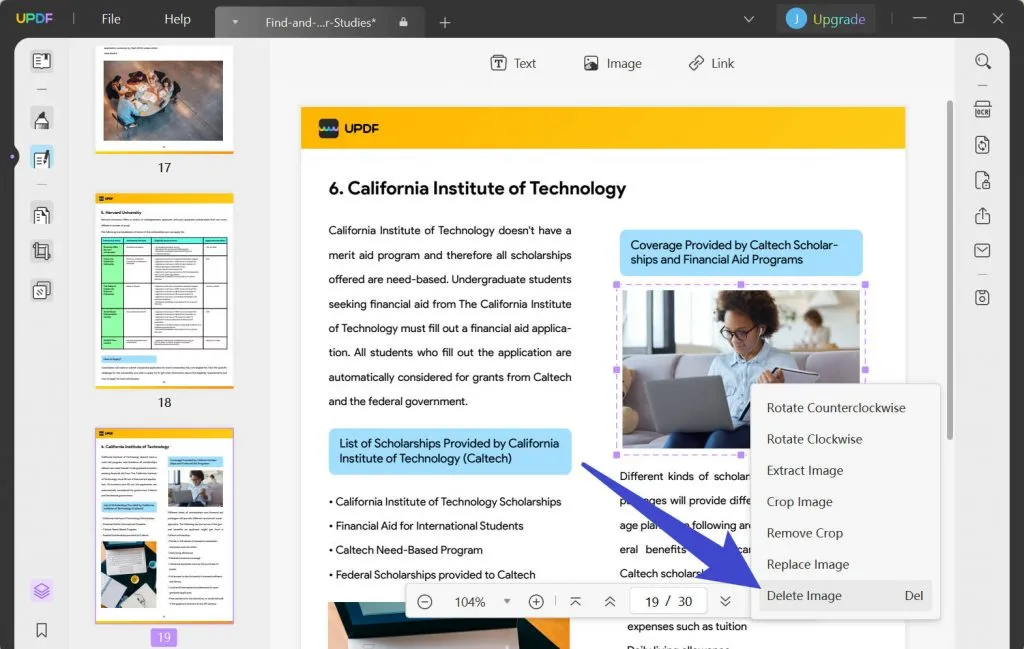The height and width of the screenshot is (649, 1024).
Task: Open the Protect PDF lock icon
Action: pyautogui.click(x=983, y=180)
